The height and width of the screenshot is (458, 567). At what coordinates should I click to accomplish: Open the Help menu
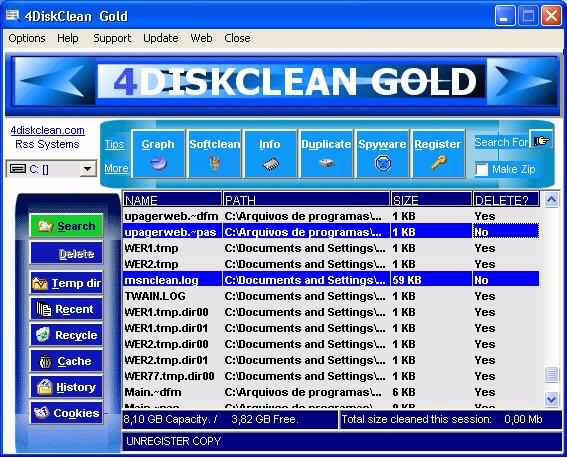pyautogui.click(x=68, y=38)
